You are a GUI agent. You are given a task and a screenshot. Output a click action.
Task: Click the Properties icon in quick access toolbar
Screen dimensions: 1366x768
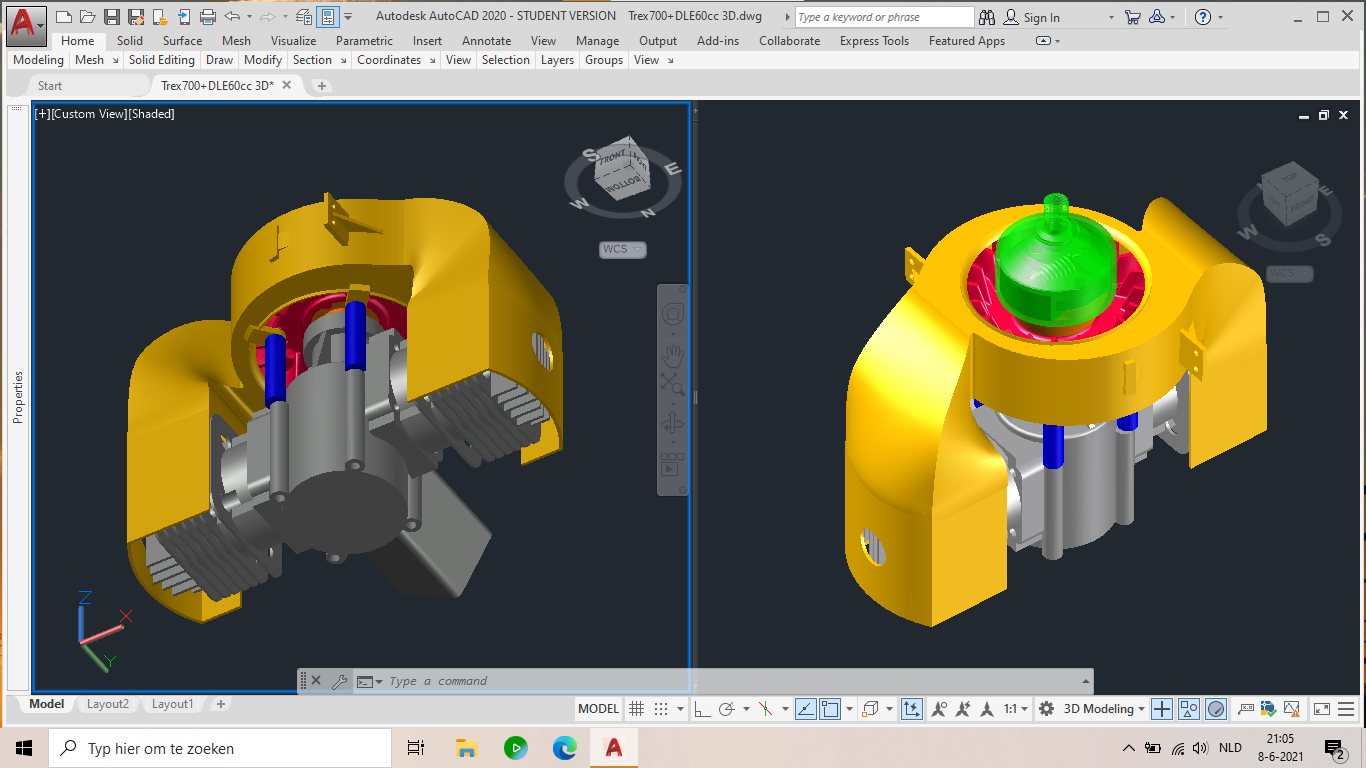click(x=328, y=17)
